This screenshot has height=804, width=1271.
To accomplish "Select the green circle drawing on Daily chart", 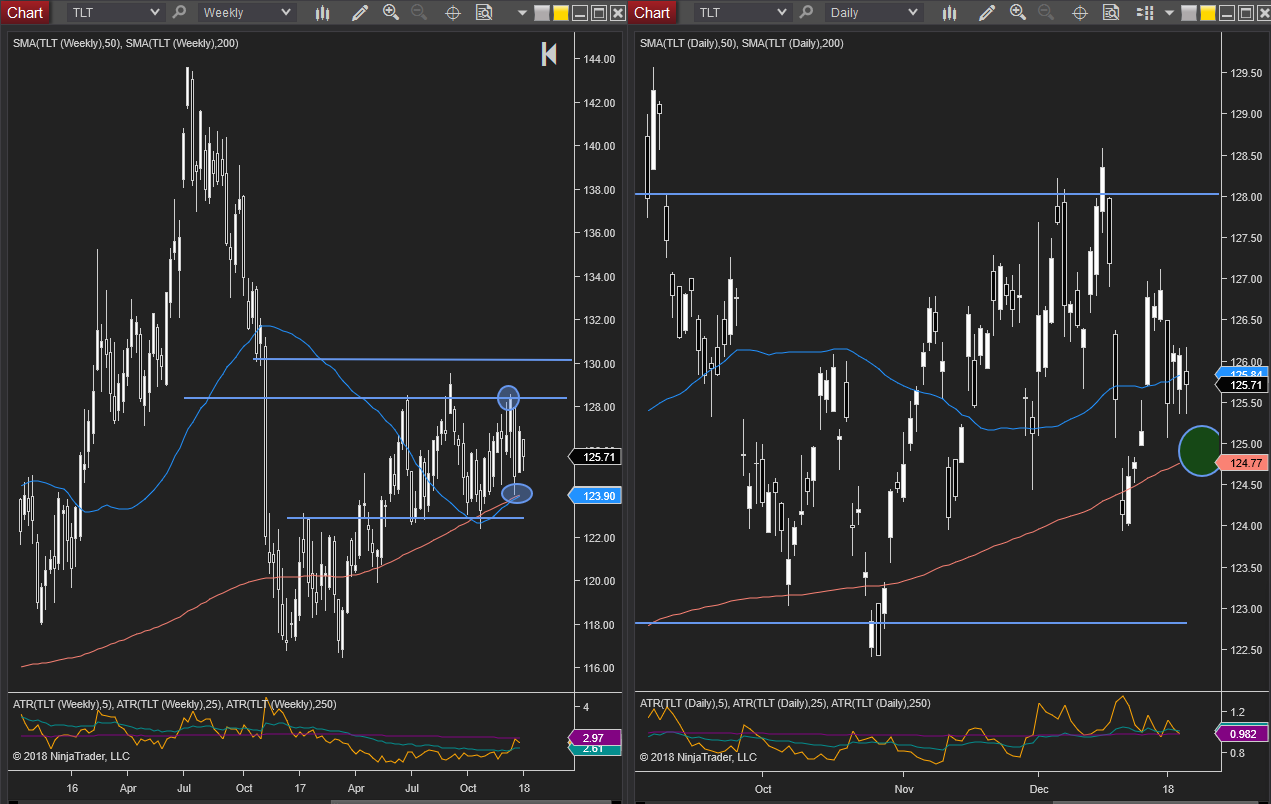I will [1200, 451].
